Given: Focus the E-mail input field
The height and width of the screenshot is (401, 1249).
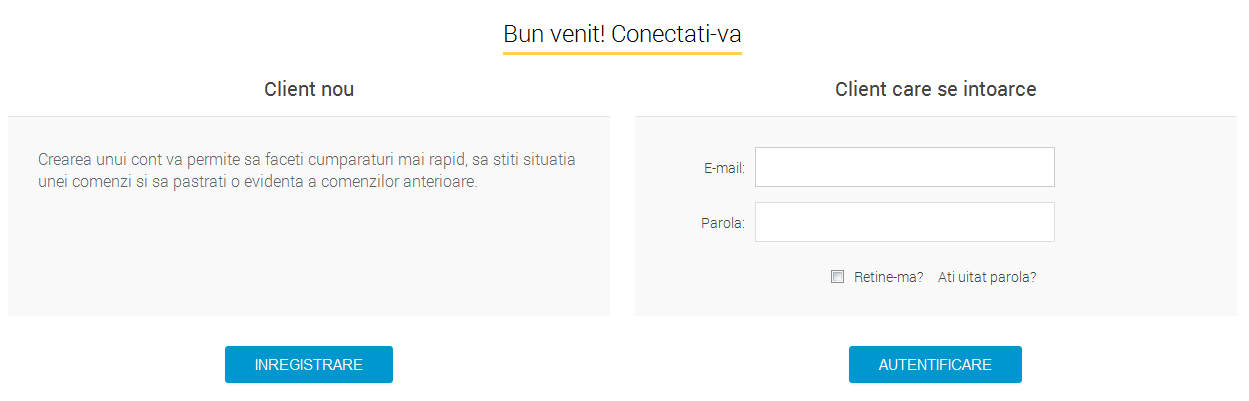Looking at the screenshot, I should (x=904, y=167).
